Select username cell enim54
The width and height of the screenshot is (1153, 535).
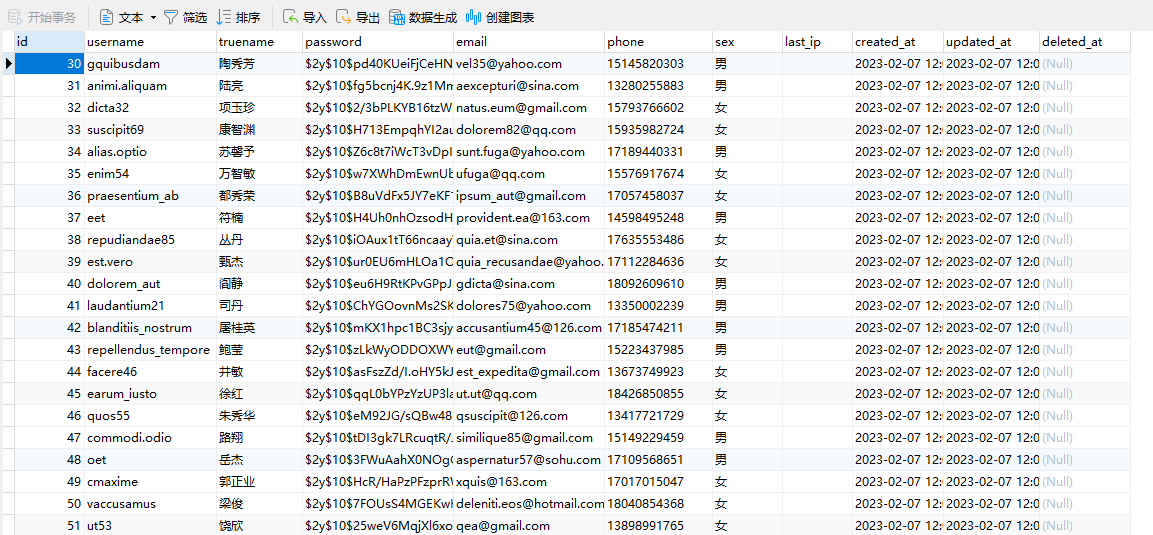[x=150, y=174]
